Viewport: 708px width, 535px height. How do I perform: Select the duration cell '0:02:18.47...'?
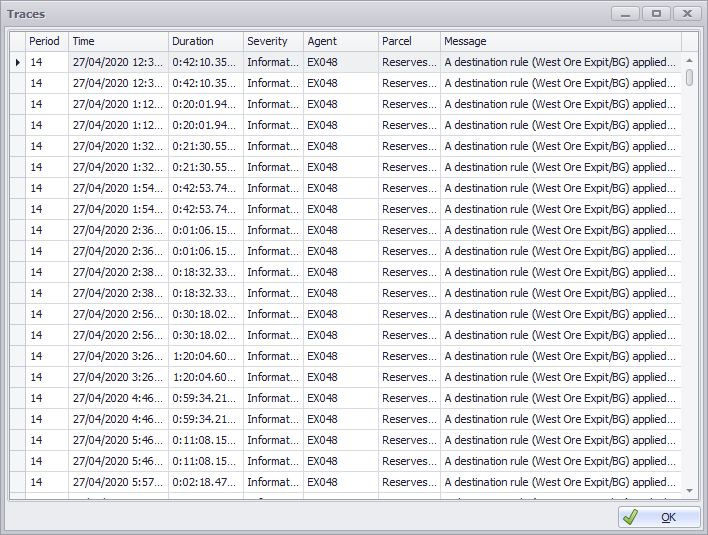(x=205, y=482)
